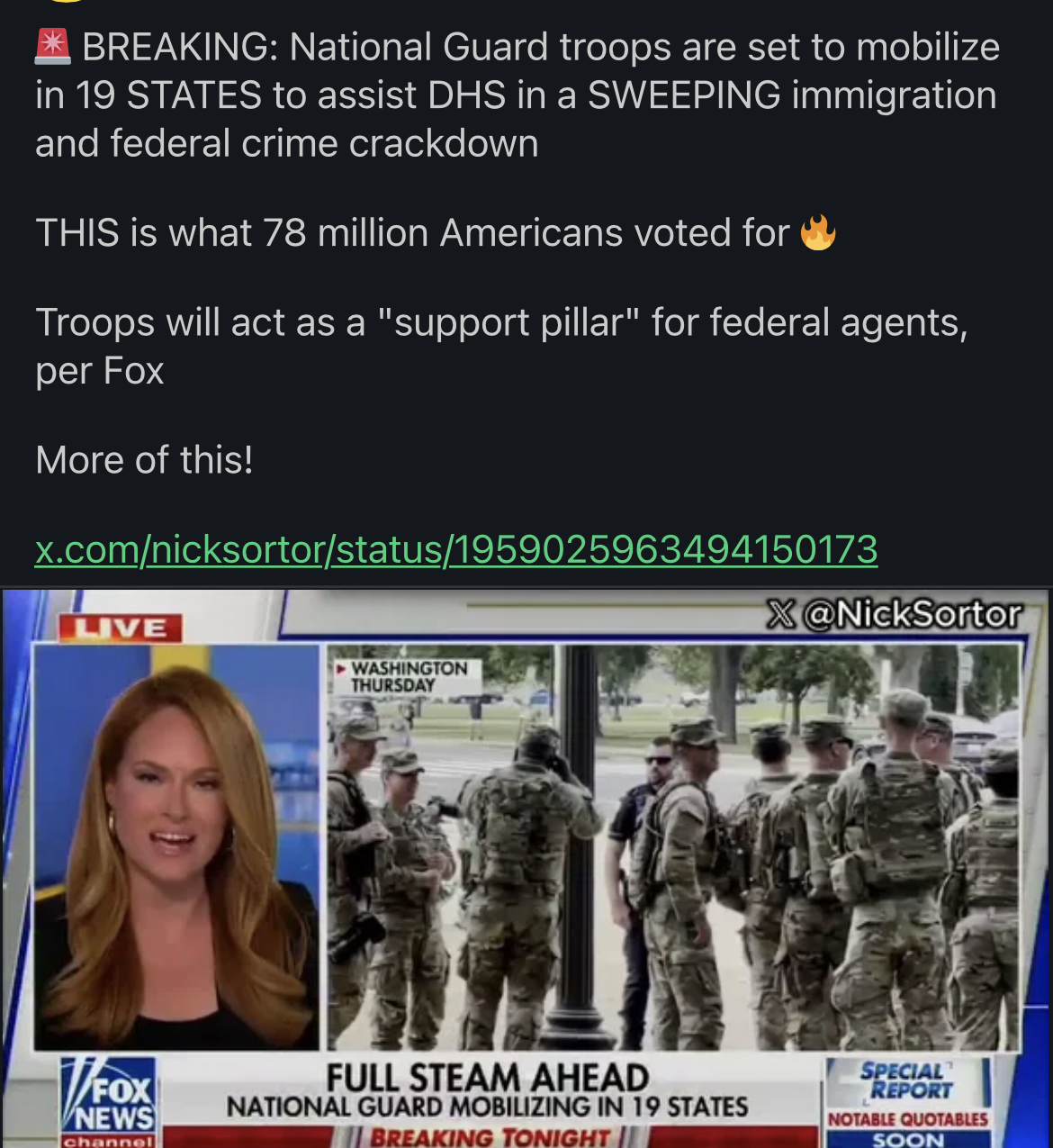Image resolution: width=1053 pixels, height=1148 pixels.
Task: Click the Special Report logo
Action: click(907, 1080)
